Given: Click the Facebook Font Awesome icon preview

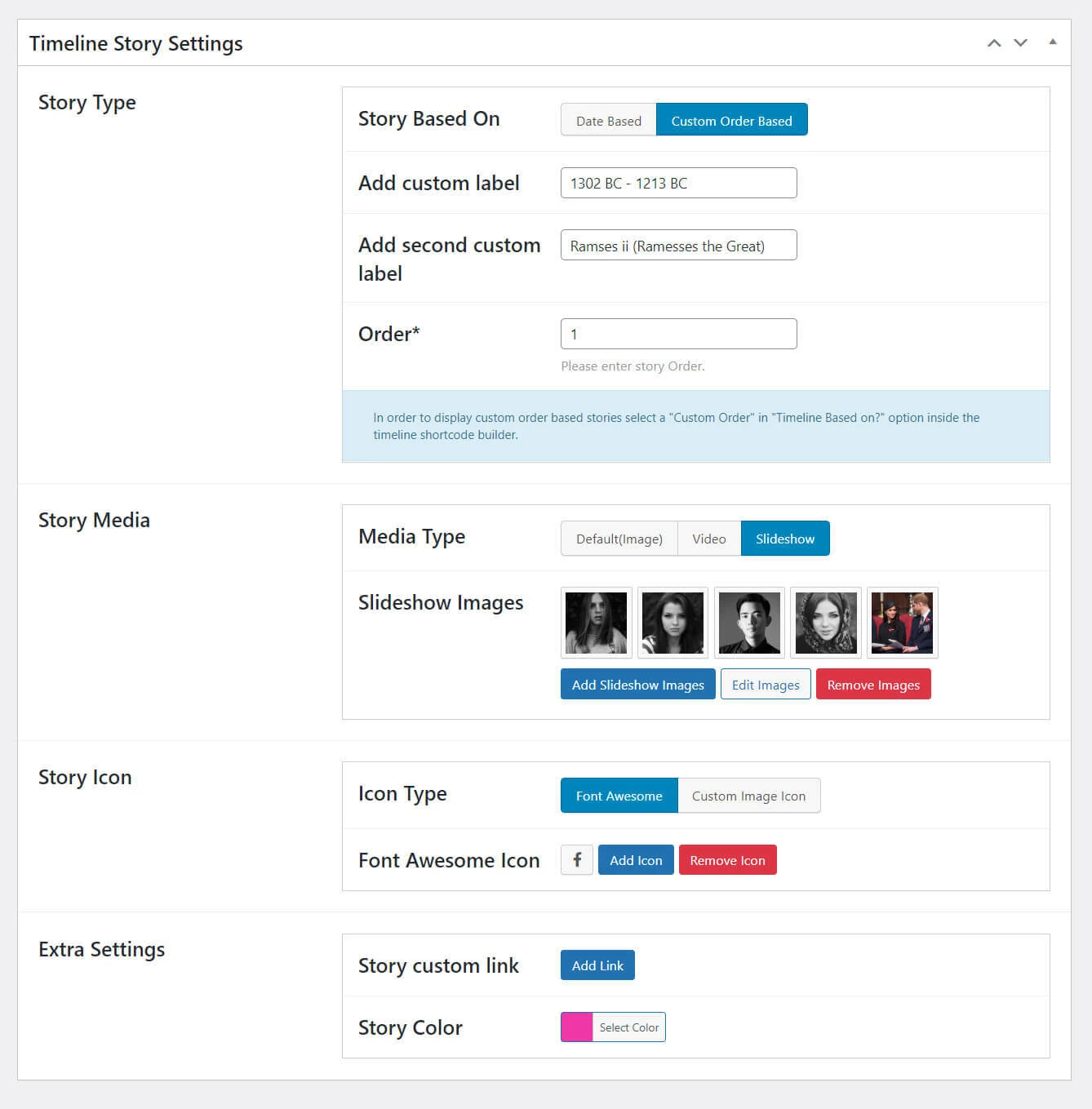Looking at the screenshot, I should (577, 859).
